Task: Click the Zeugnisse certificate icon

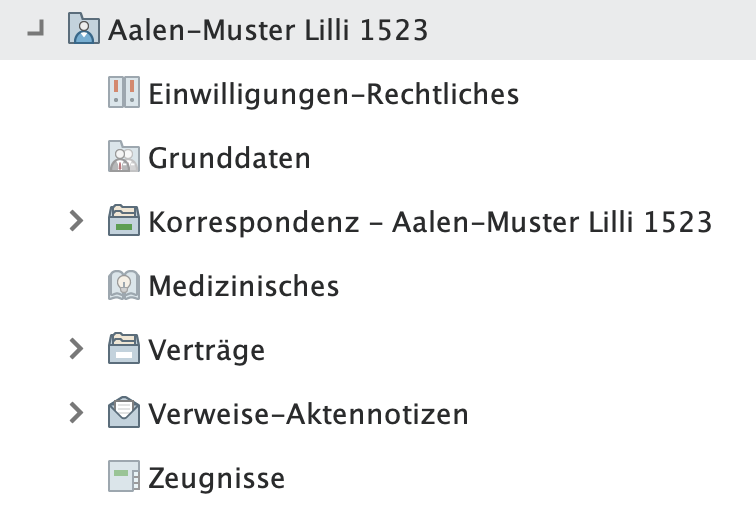Action: (123, 478)
